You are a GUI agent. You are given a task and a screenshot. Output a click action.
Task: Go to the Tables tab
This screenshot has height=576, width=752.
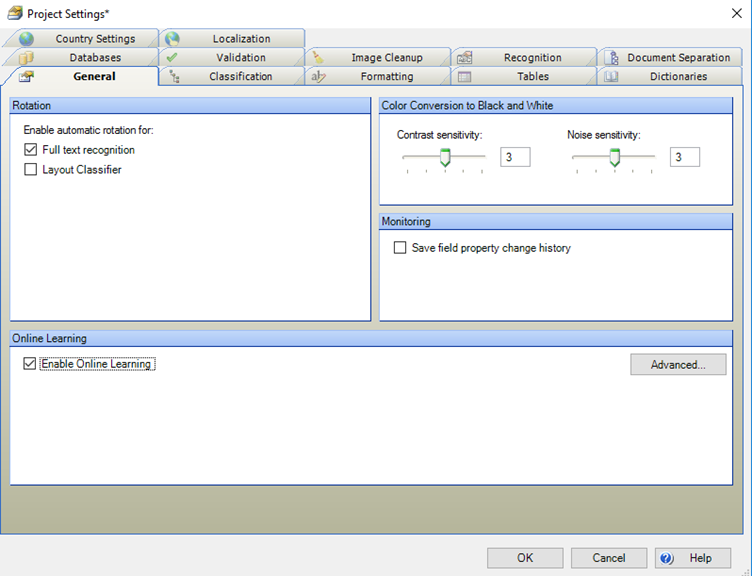coord(532,76)
